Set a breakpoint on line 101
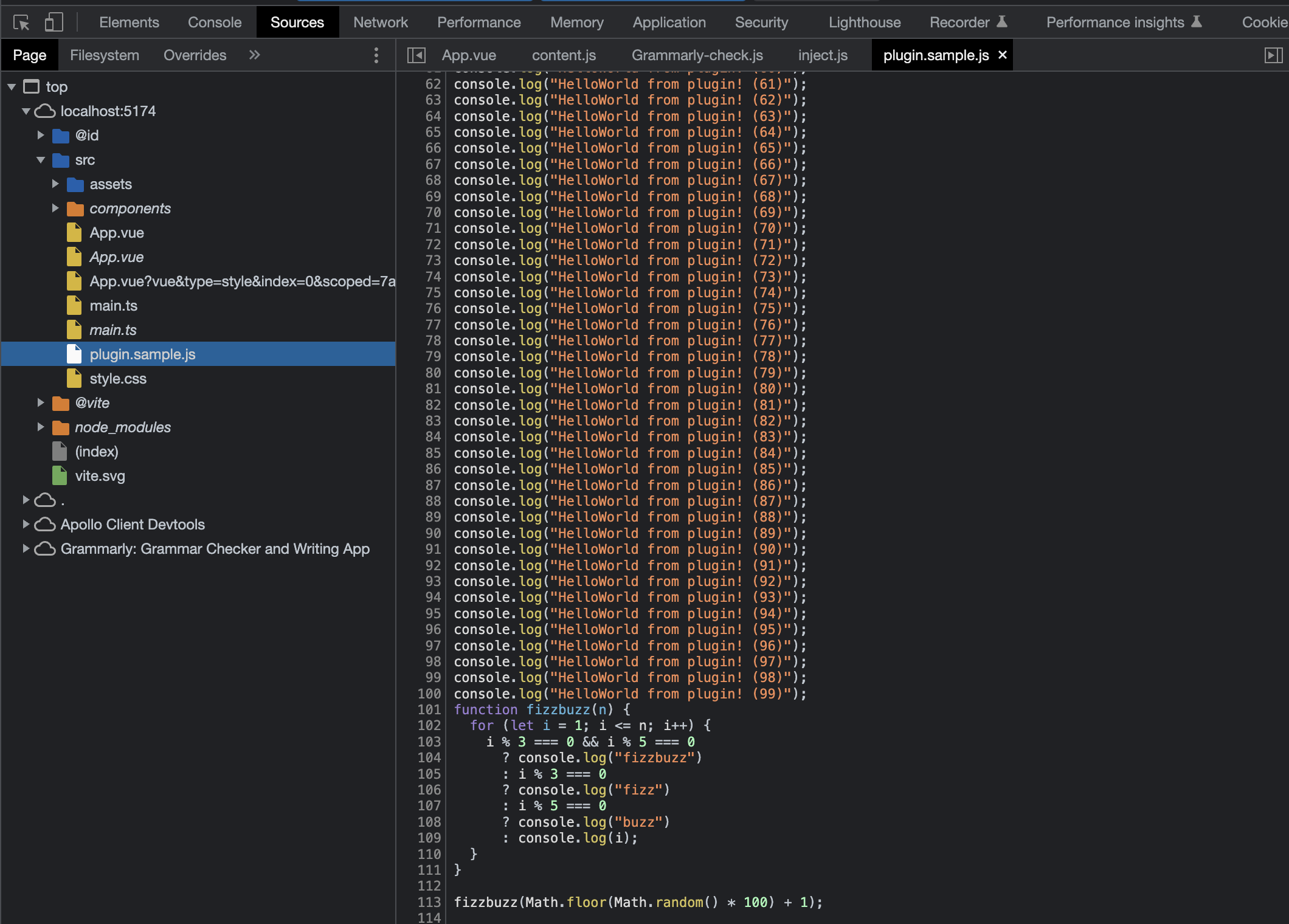 pyautogui.click(x=429, y=709)
